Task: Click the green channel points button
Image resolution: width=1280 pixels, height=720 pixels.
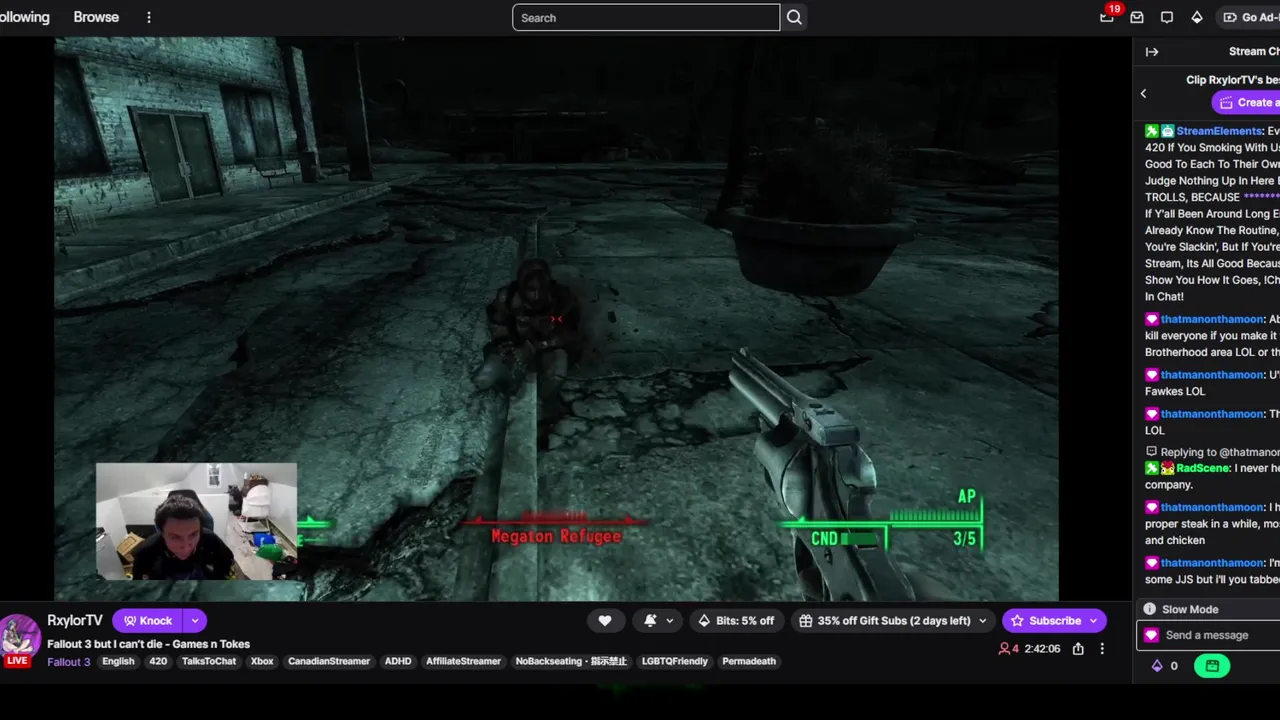Action: [x=1212, y=666]
